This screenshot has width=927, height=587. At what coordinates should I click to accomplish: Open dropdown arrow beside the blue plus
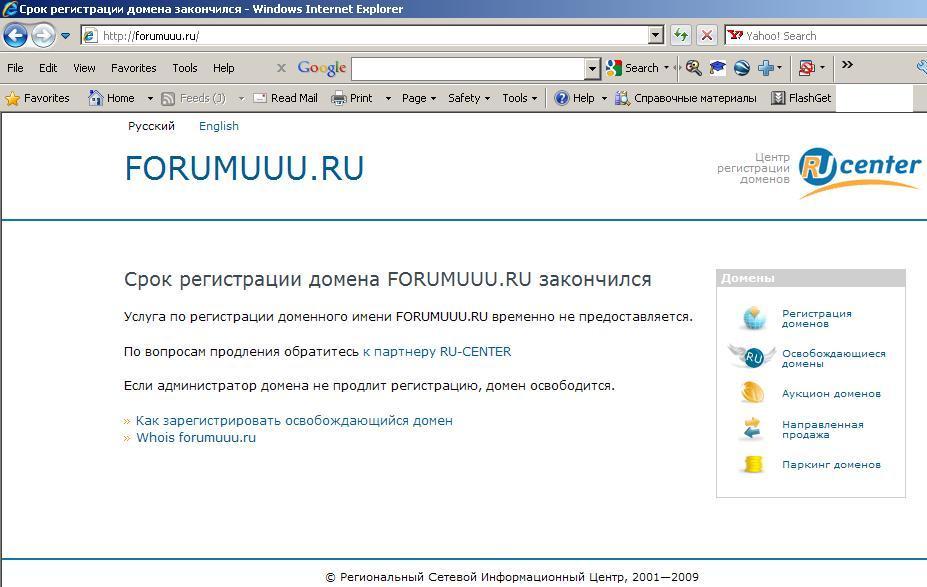[780, 68]
